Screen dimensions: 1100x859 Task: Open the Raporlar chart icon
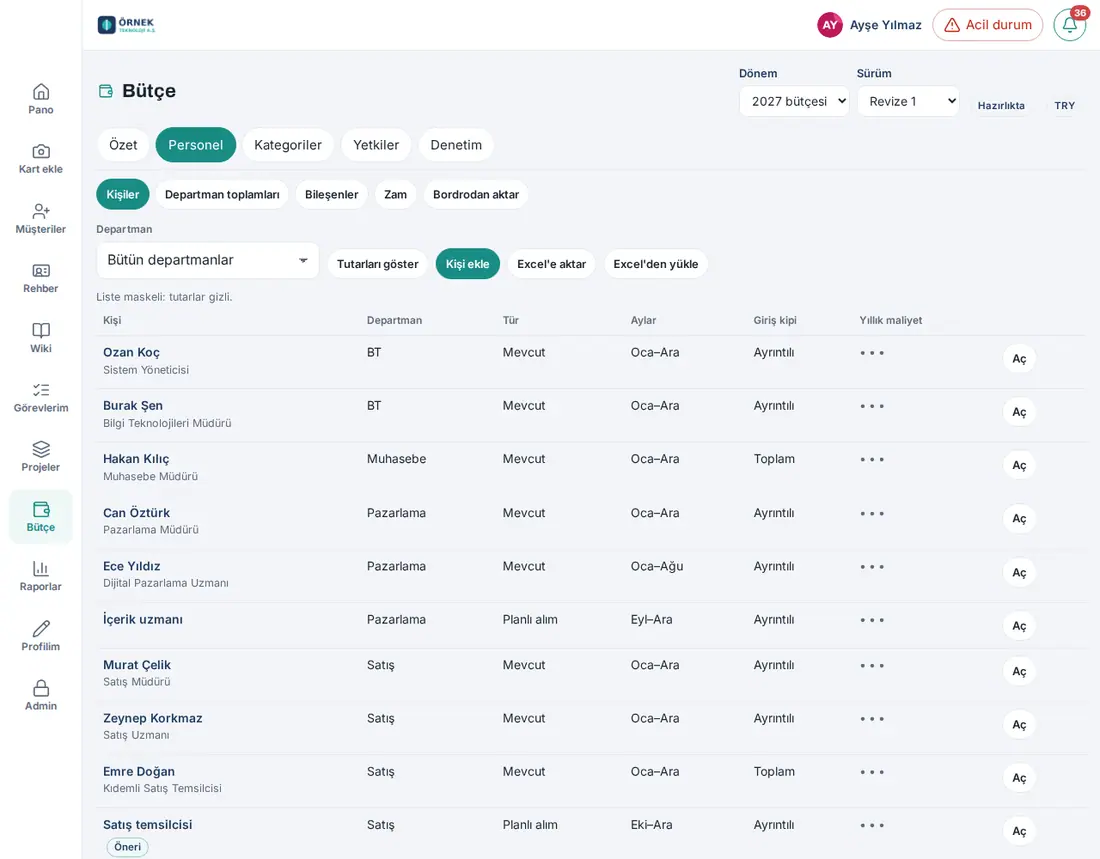point(41,568)
